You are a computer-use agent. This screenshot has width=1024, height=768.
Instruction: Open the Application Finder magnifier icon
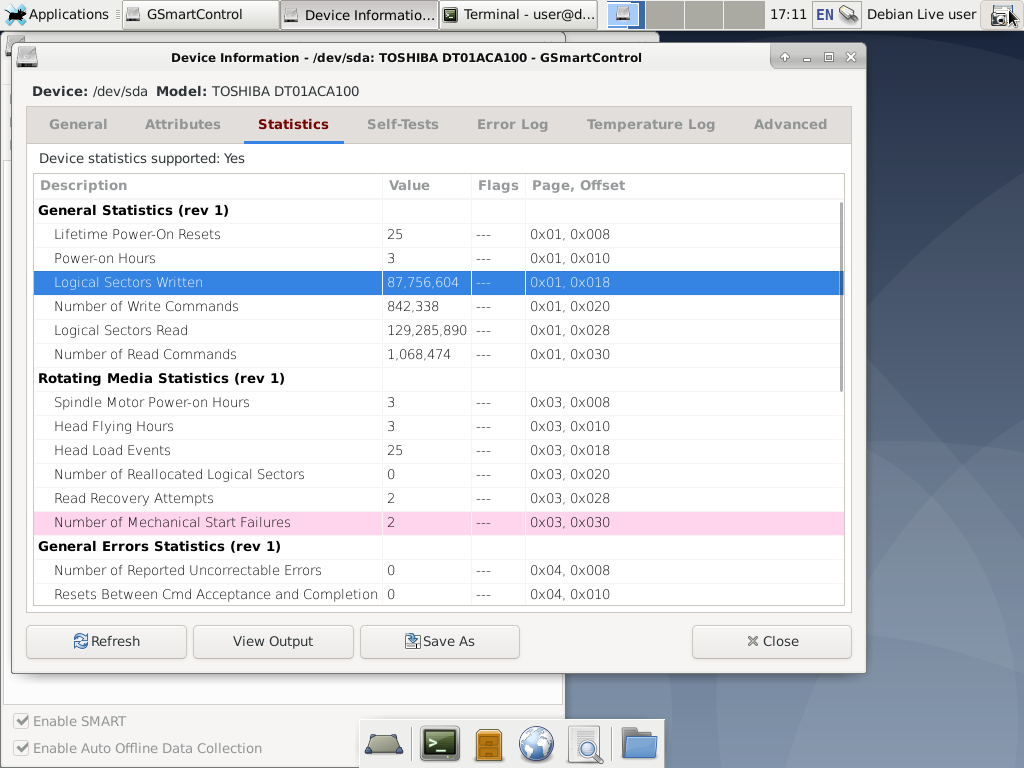pyautogui.click(x=586, y=744)
